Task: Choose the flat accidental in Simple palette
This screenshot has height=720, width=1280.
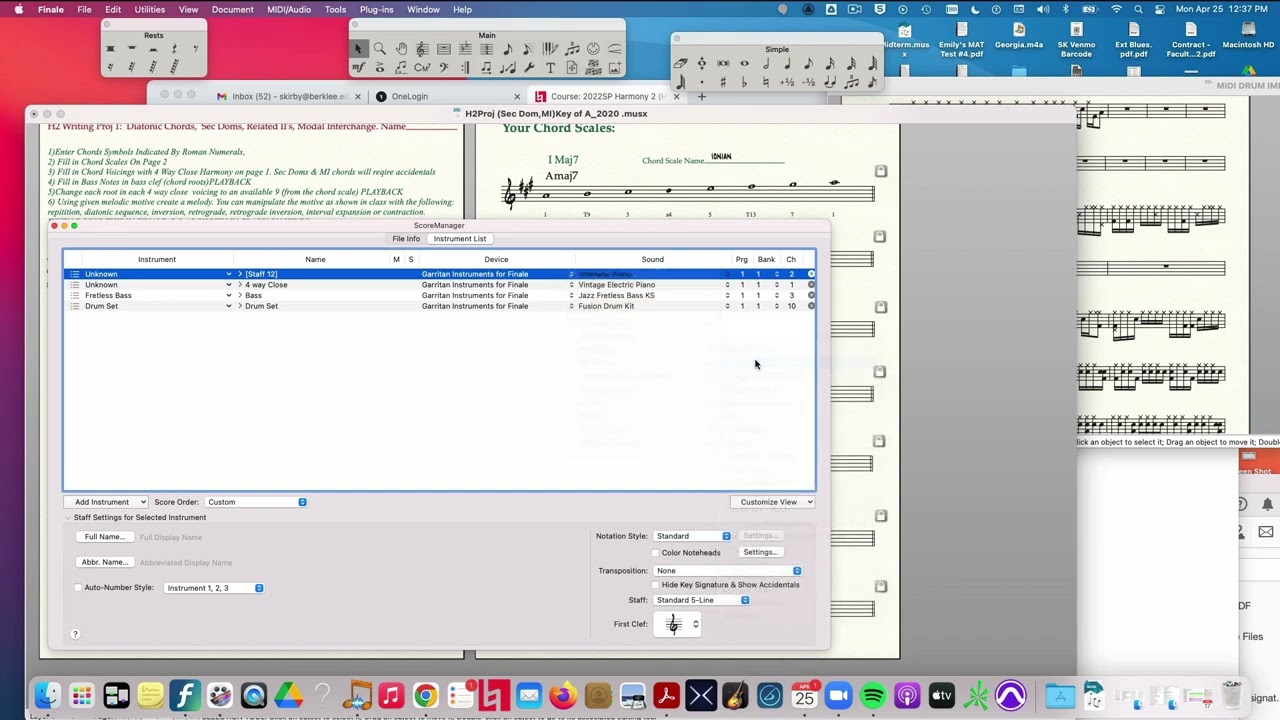Action: pos(744,82)
